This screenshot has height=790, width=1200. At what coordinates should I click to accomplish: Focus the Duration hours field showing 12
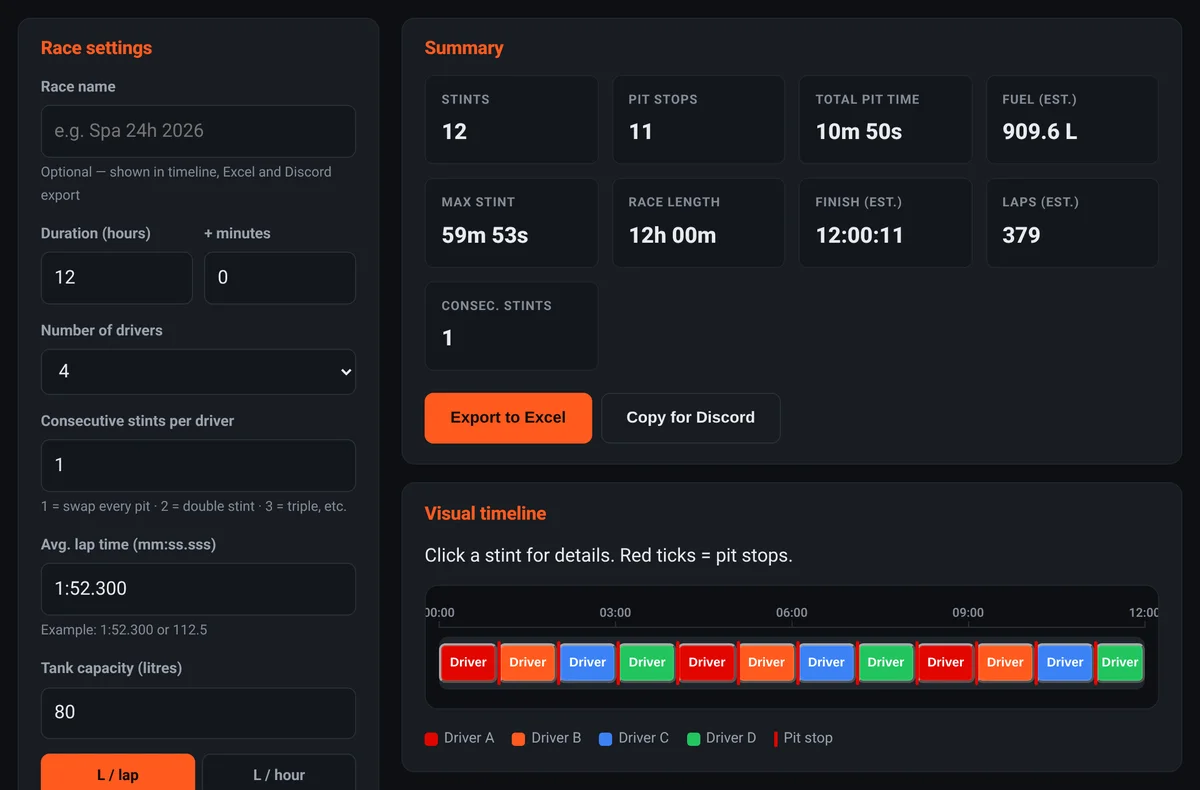[x=116, y=278]
